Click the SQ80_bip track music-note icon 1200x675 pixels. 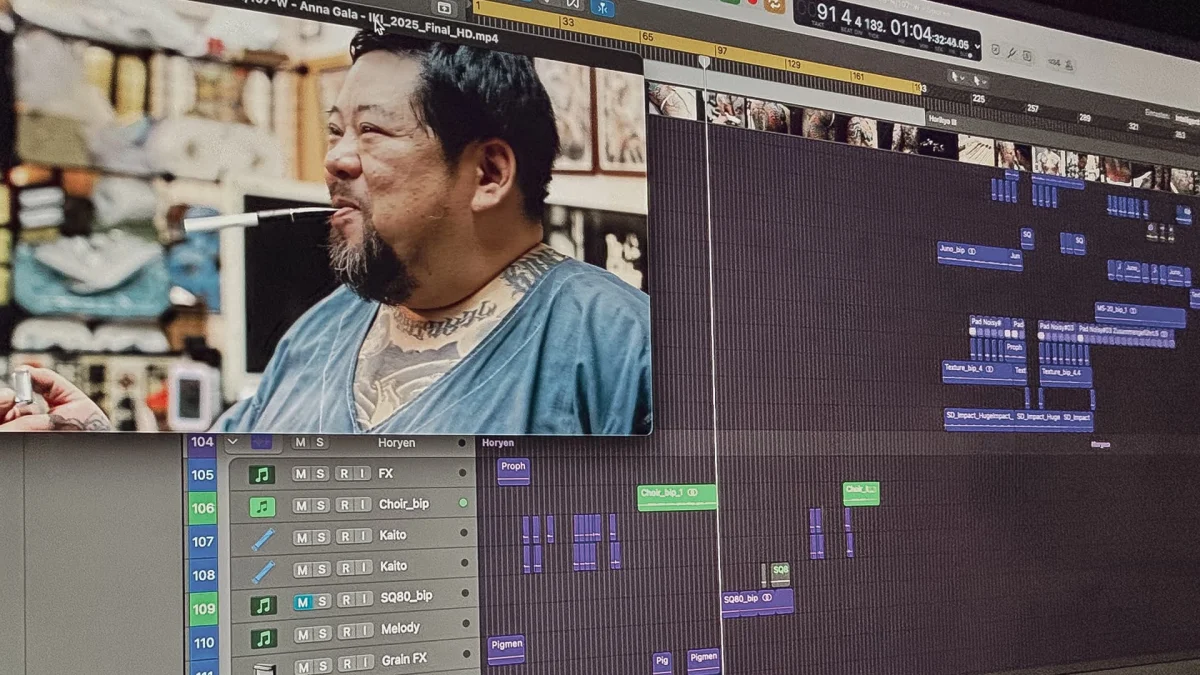pos(263,605)
